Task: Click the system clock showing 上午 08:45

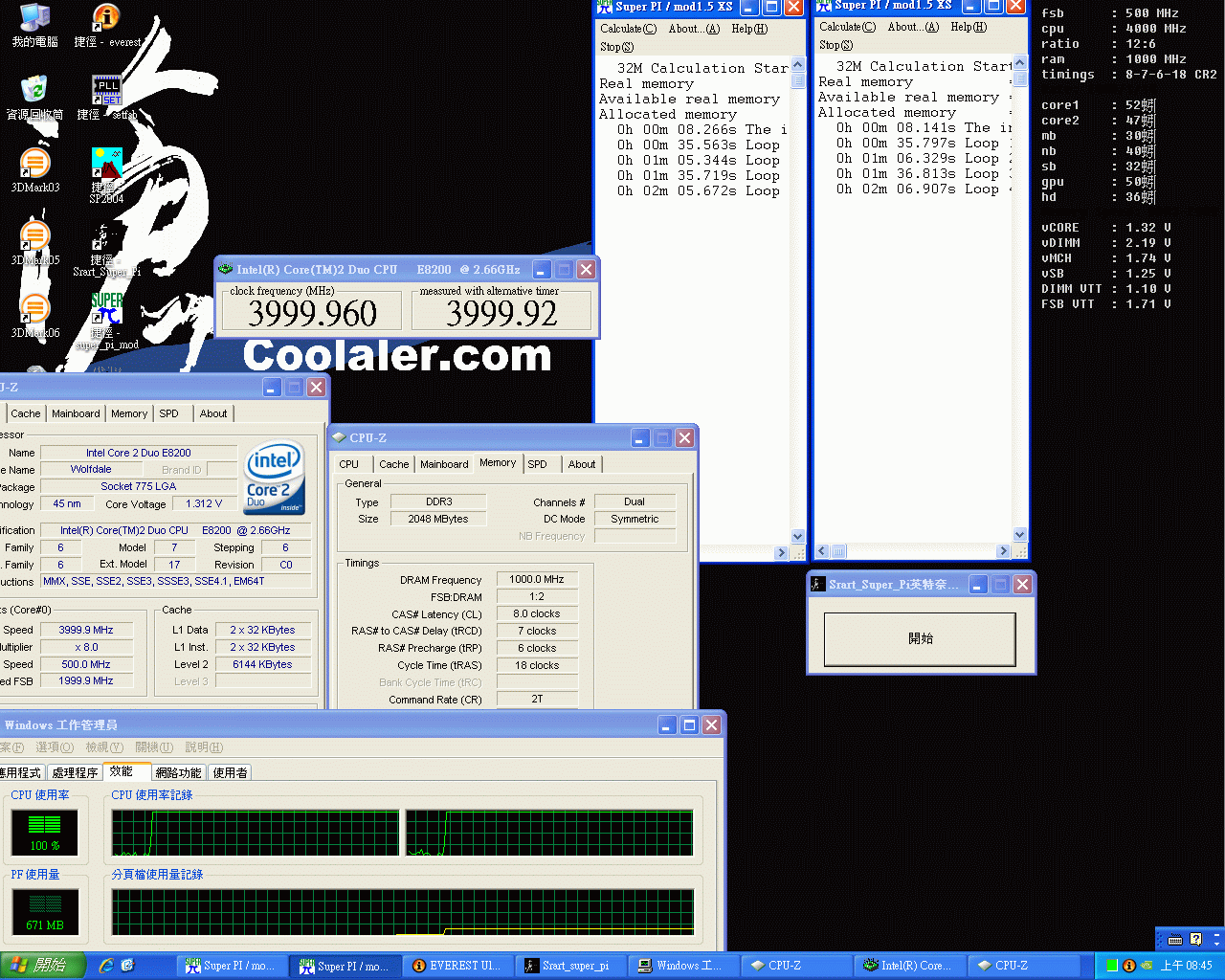Action: pos(1186,966)
